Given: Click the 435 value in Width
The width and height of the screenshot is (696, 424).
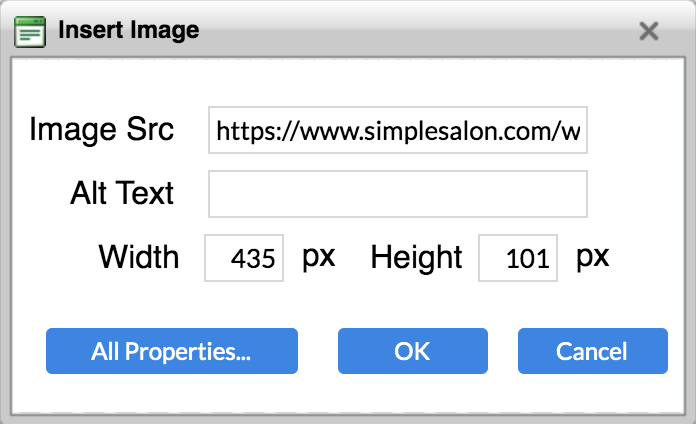Looking at the screenshot, I should (253, 258).
